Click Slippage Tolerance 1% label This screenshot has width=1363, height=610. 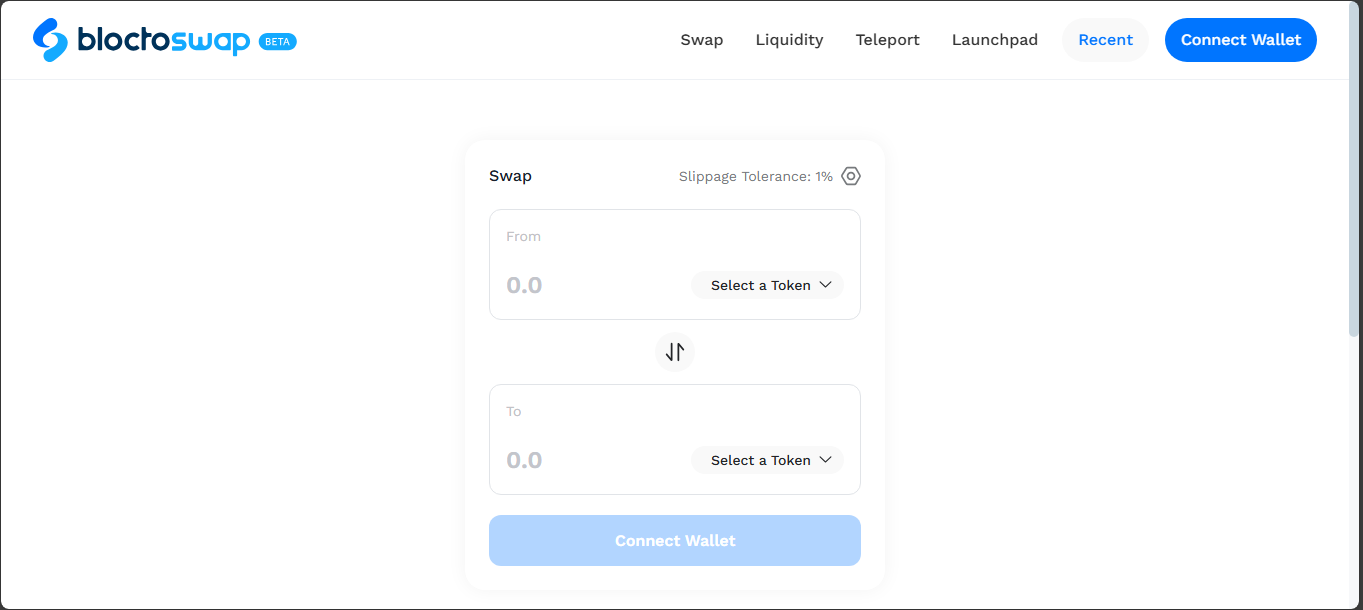pyautogui.click(x=755, y=176)
